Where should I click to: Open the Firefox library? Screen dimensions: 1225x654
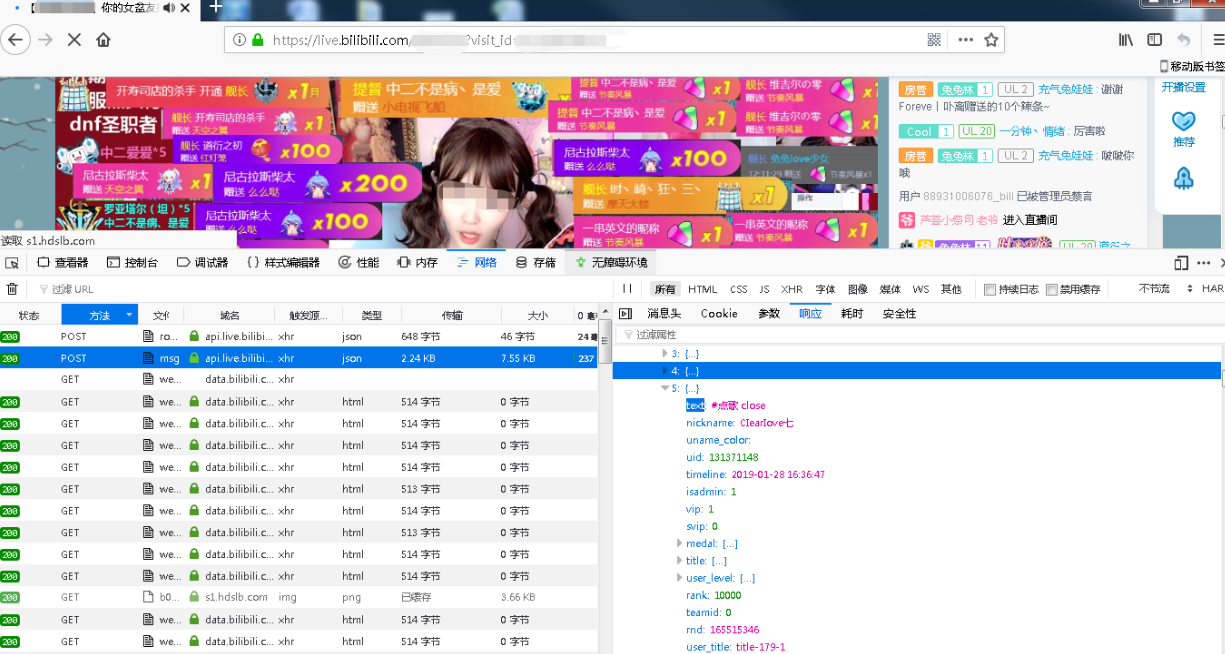point(1126,40)
